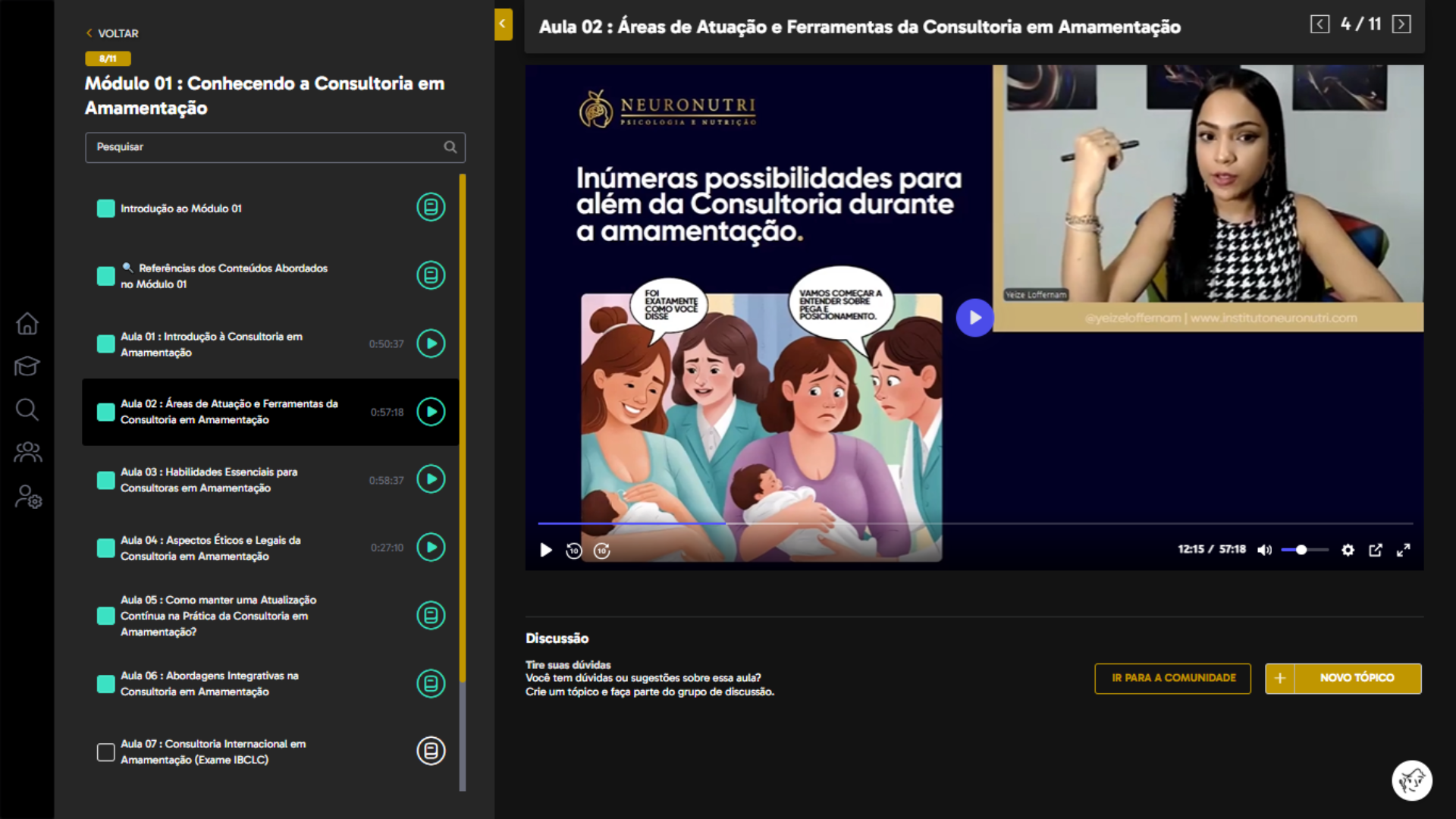Select the graduation cap courses icon
The width and height of the screenshot is (1456, 819).
pyautogui.click(x=27, y=366)
